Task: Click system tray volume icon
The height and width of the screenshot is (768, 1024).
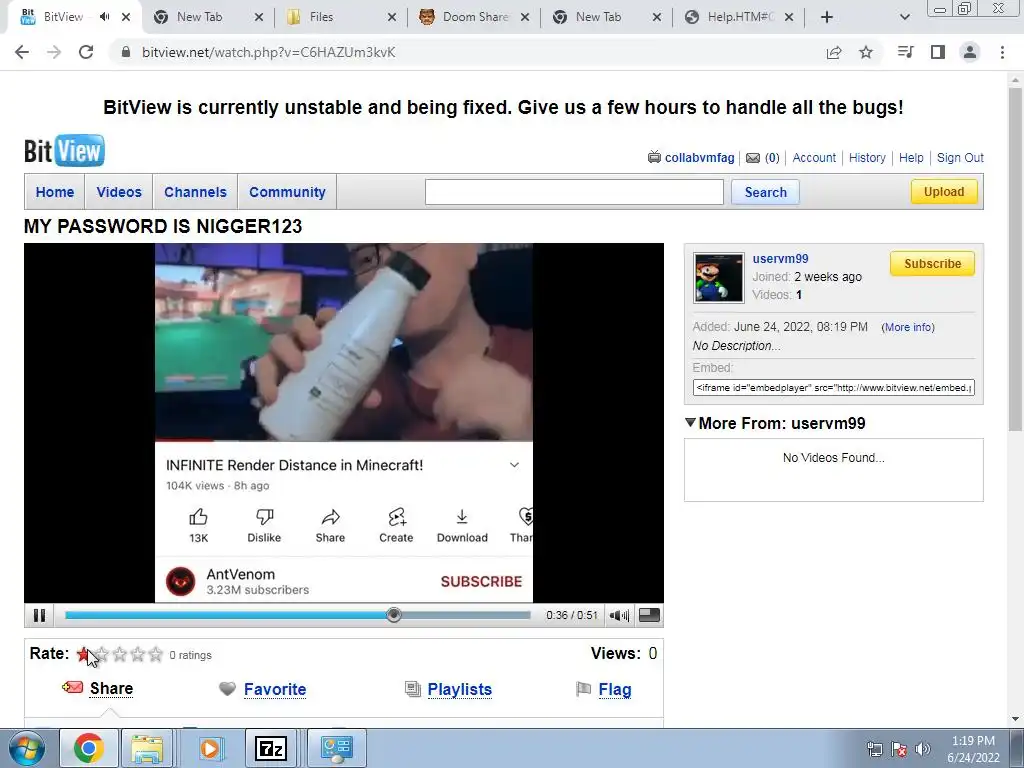Action: click(x=922, y=749)
